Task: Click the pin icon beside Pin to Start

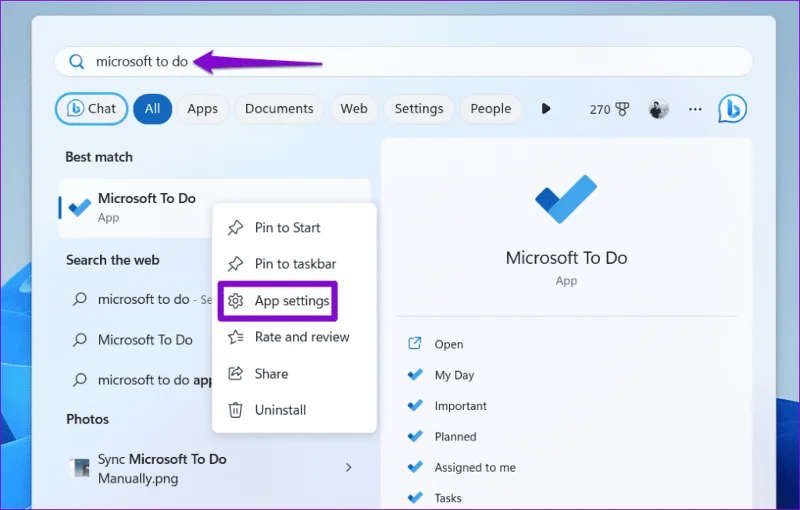Action: (235, 227)
